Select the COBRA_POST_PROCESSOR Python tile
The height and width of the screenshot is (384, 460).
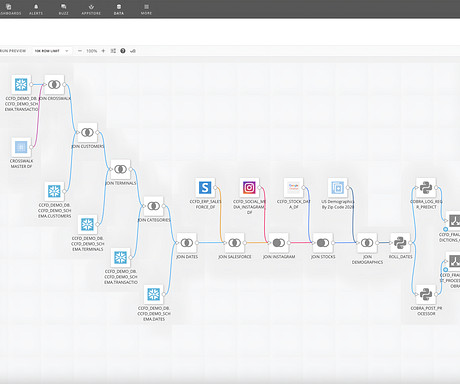coord(426,294)
